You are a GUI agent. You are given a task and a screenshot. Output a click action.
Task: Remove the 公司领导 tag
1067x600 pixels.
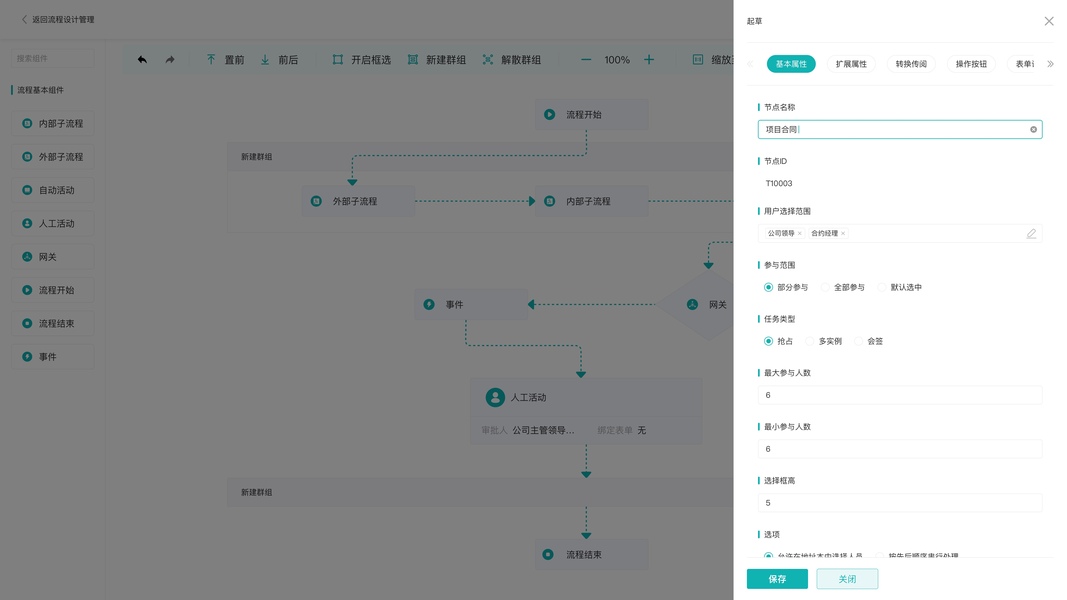click(800, 233)
